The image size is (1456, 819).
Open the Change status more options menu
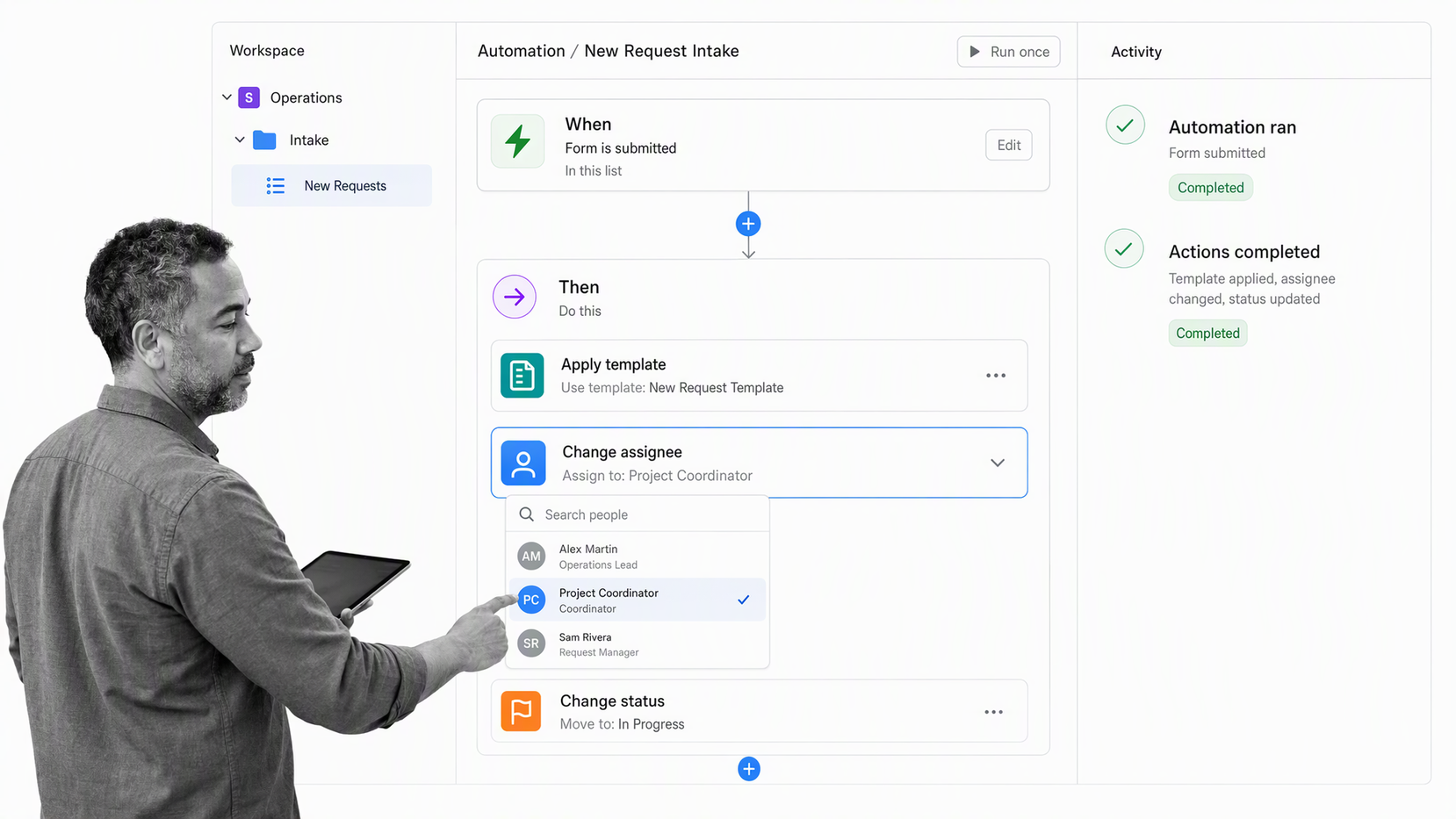(x=994, y=712)
